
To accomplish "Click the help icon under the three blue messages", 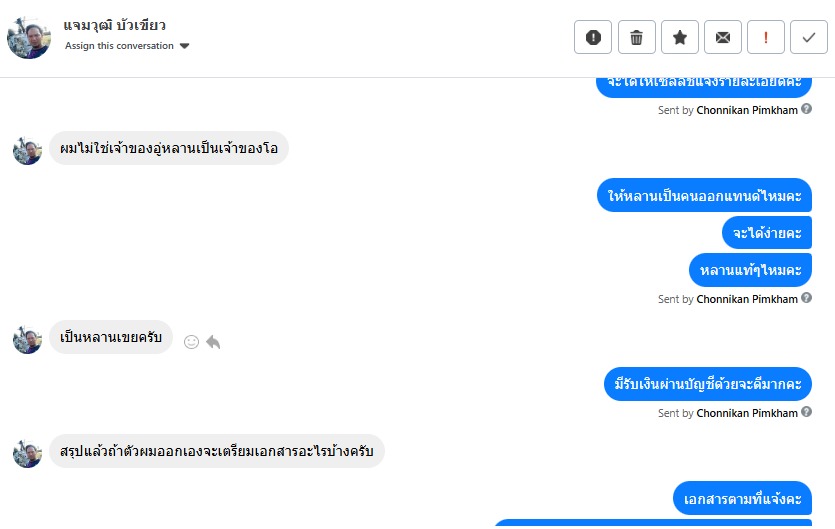I will [806, 298].
